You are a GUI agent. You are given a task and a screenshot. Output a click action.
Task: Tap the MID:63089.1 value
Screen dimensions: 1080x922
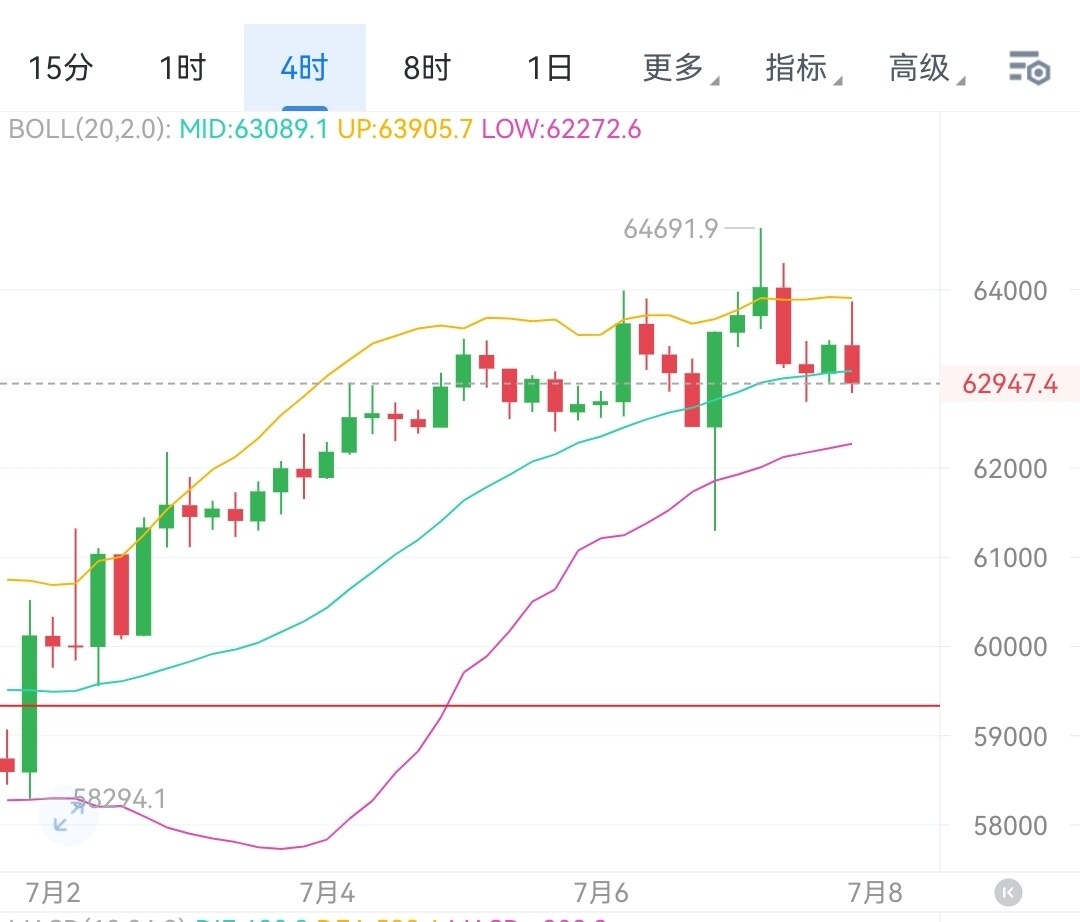point(253,129)
